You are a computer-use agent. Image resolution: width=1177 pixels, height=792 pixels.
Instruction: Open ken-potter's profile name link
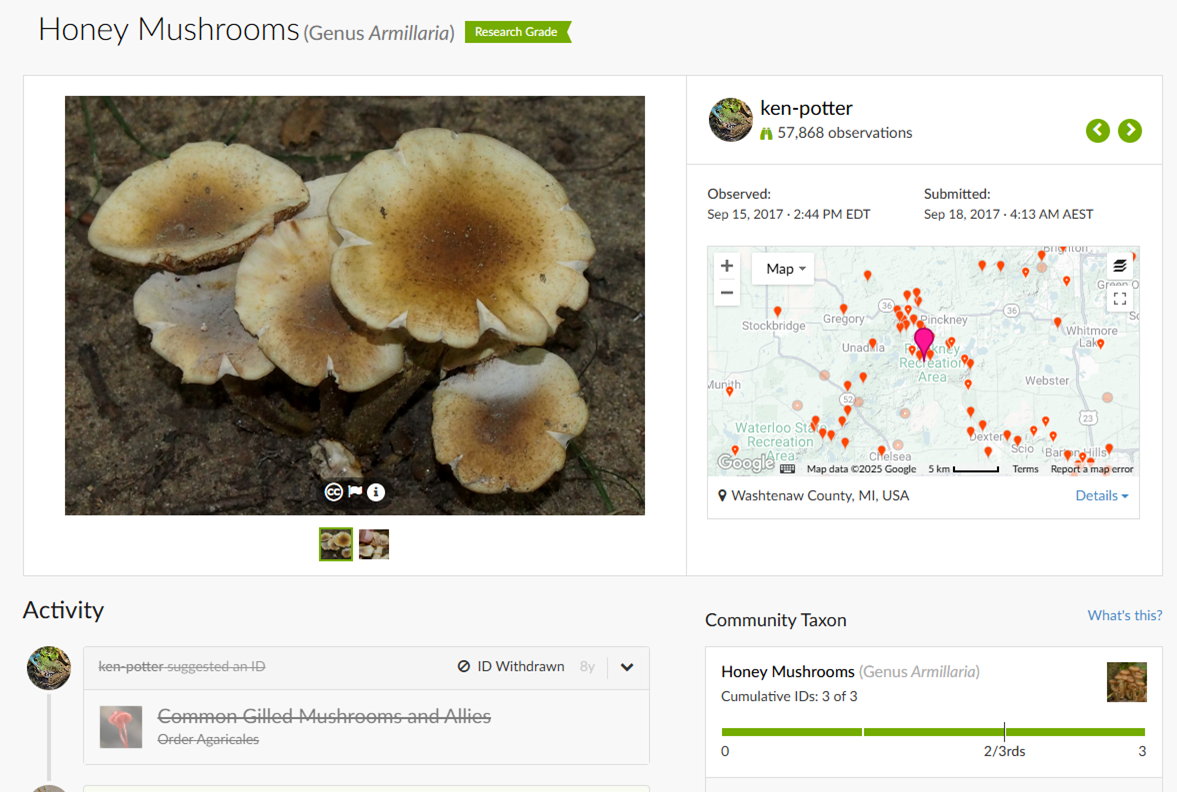806,108
